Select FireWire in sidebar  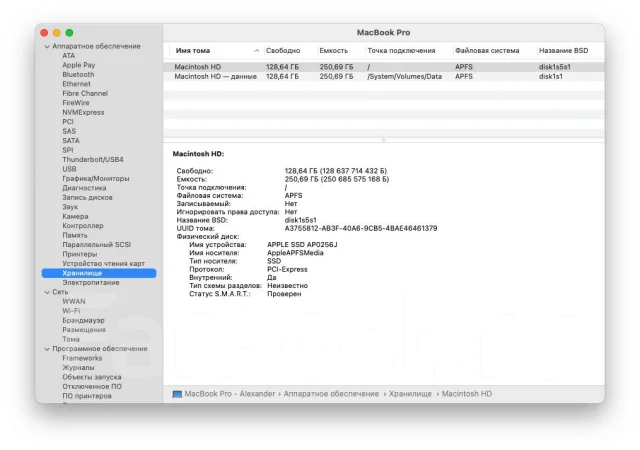click(x=76, y=102)
